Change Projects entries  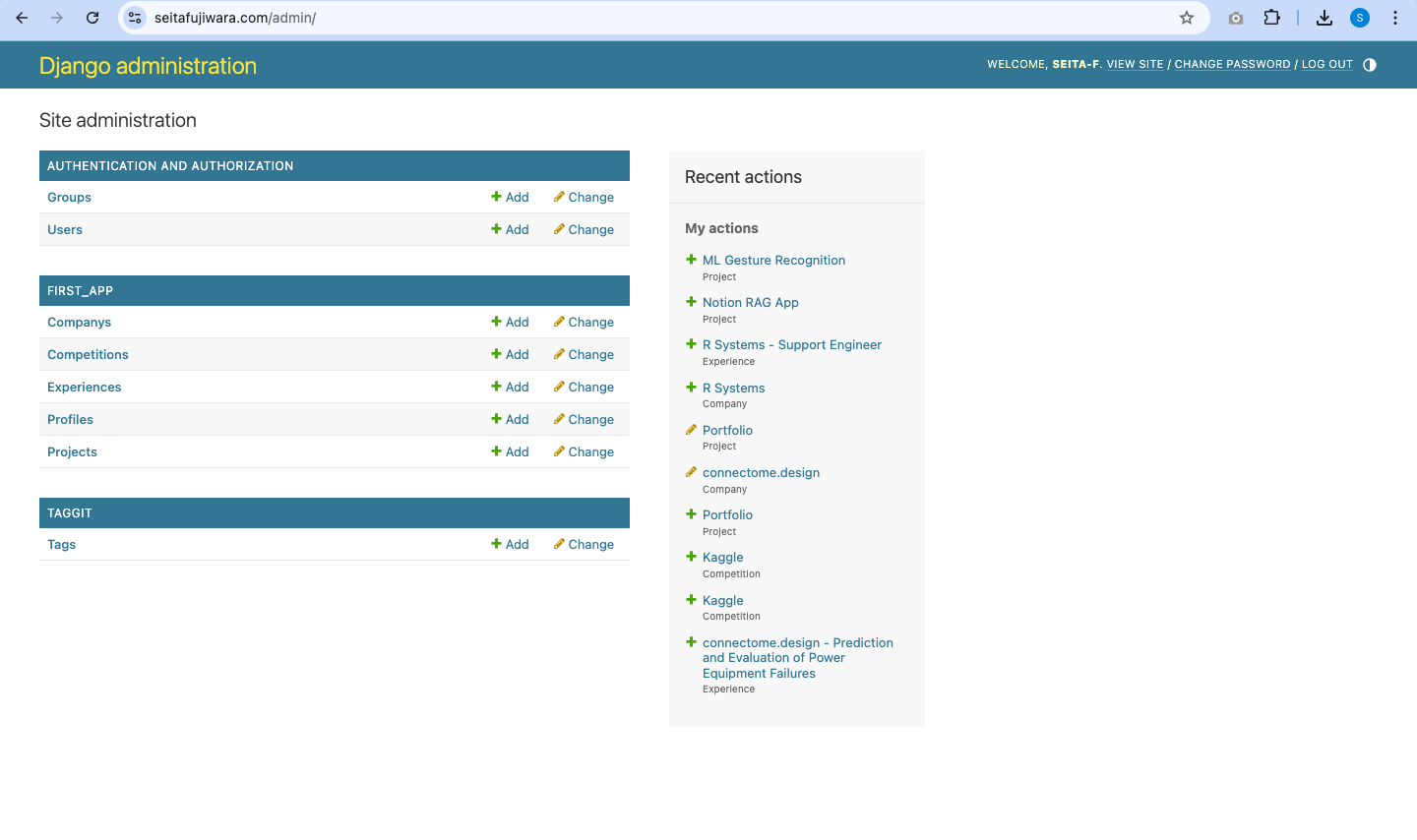(584, 451)
